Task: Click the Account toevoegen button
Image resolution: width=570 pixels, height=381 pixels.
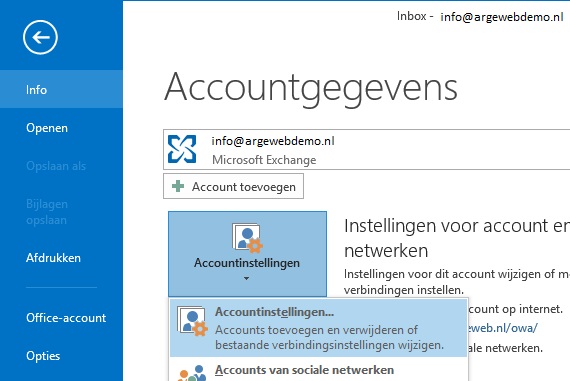Action: 233,186
